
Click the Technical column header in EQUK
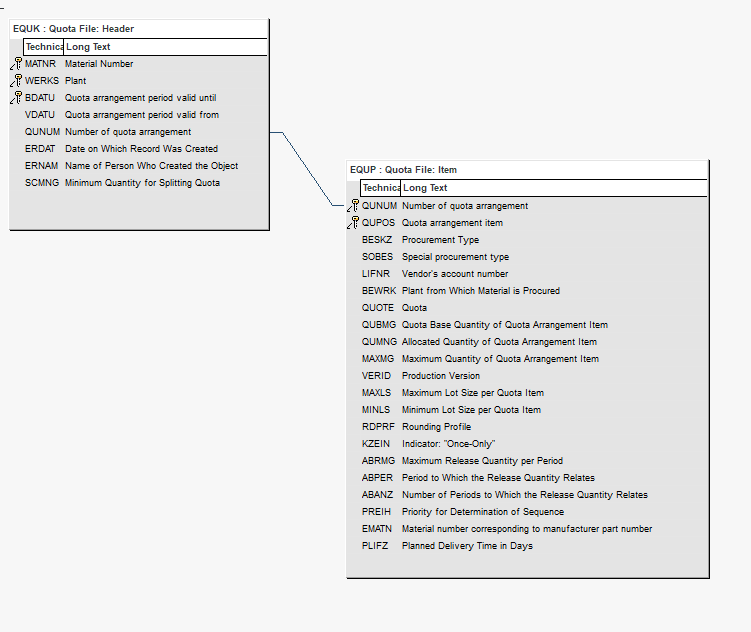click(x=44, y=47)
